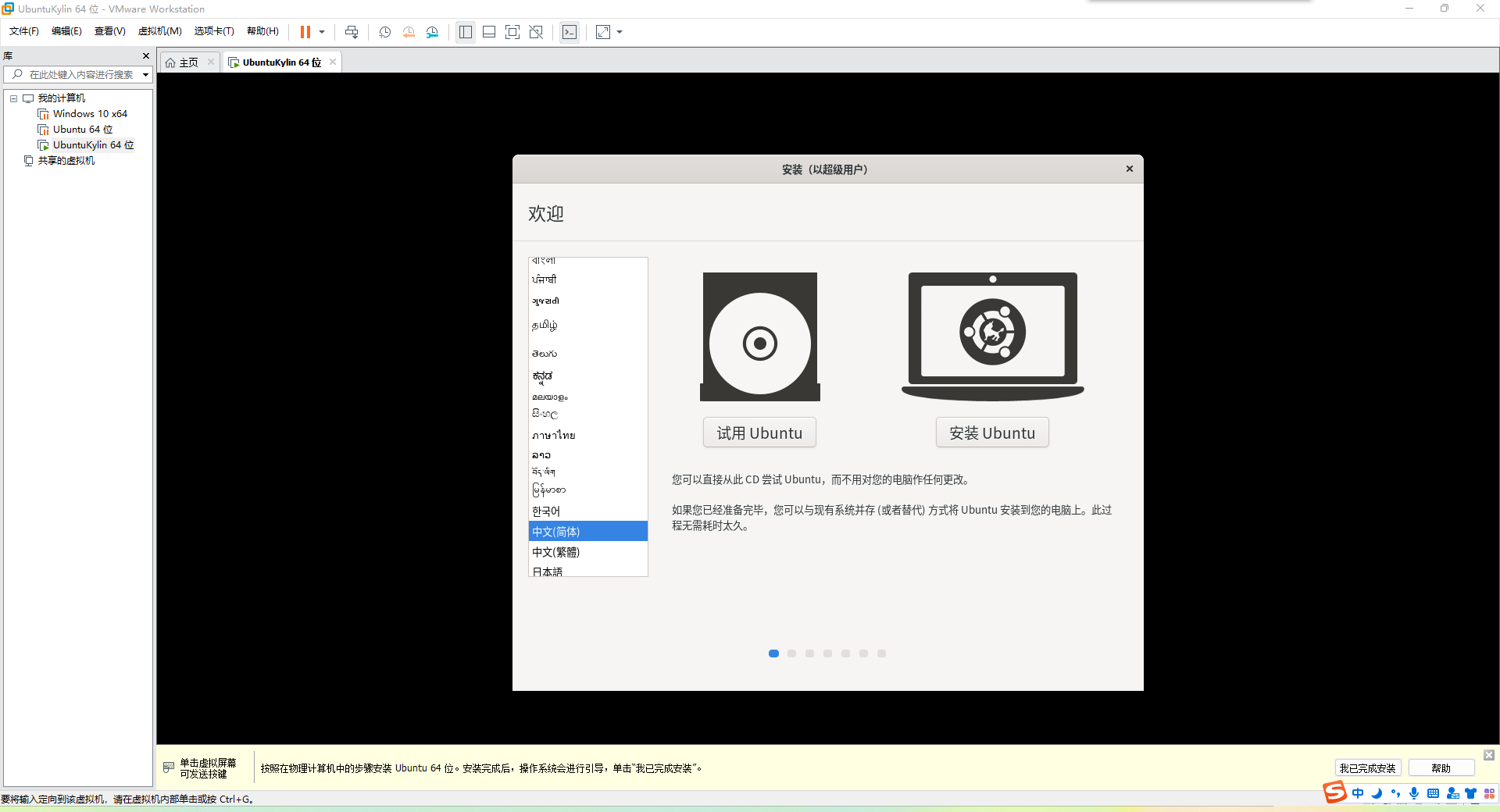Close the 主页 tab
The height and width of the screenshot is (812, 1500).
coord(211,62)
